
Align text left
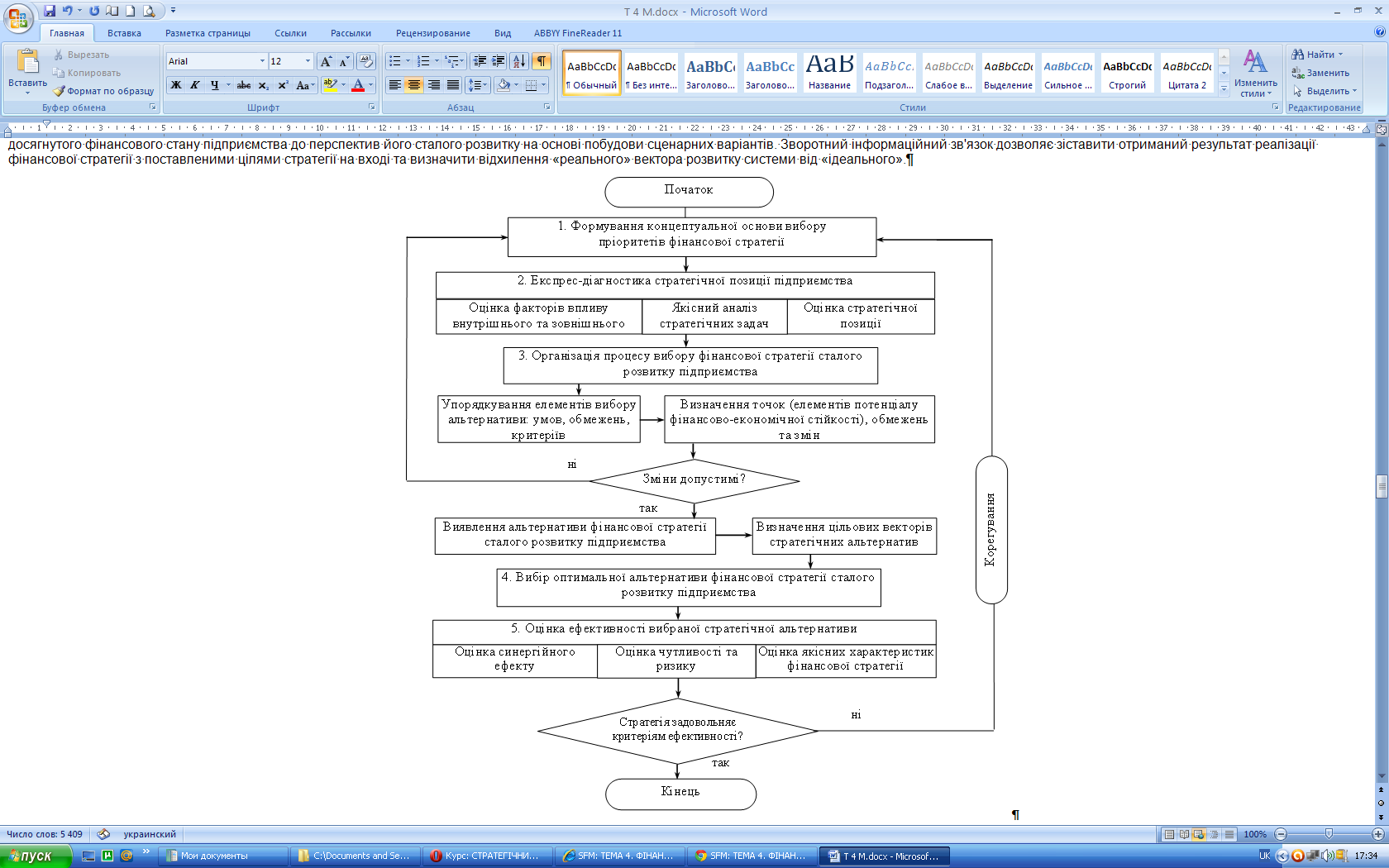tap(395, 85)
